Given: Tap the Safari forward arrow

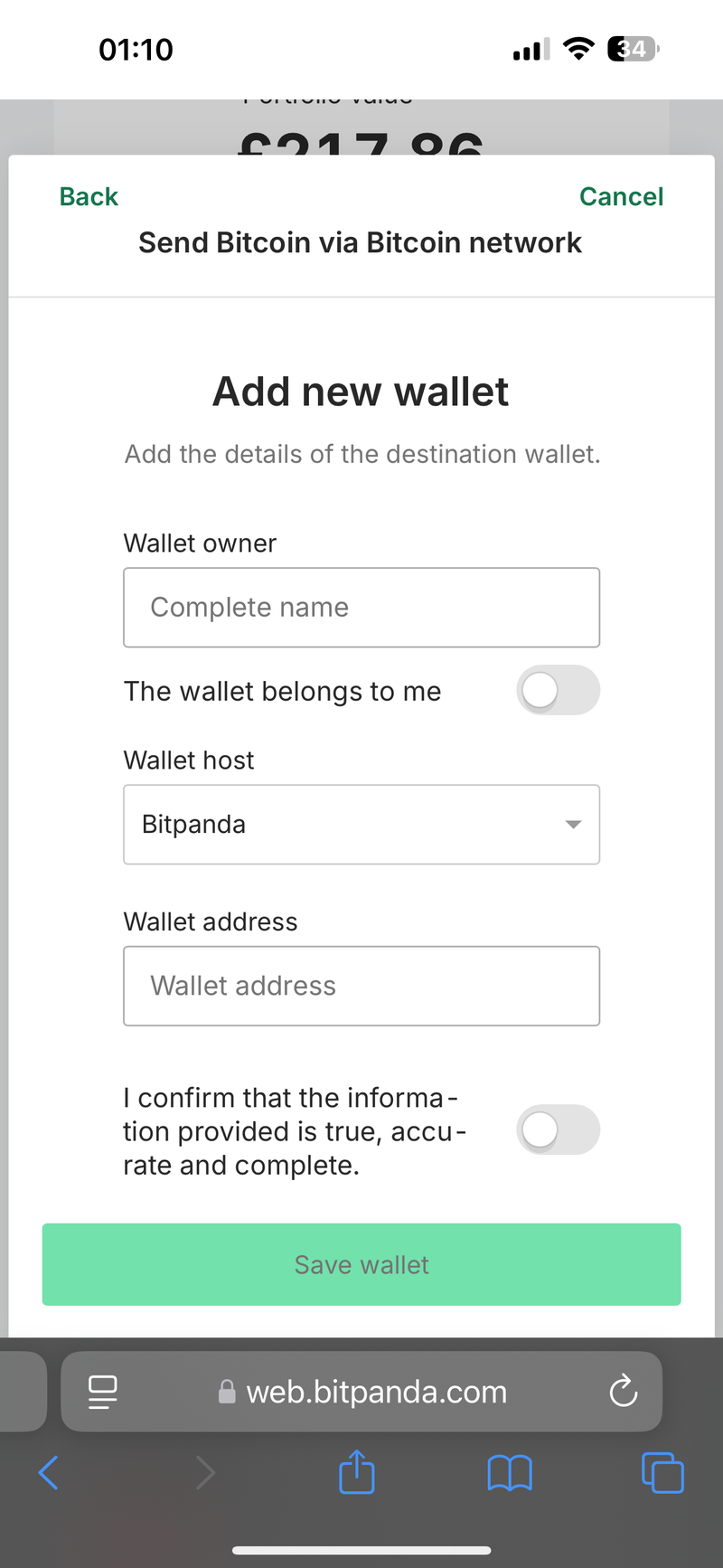Looking at the screenshot, I should pos(206,1473).
